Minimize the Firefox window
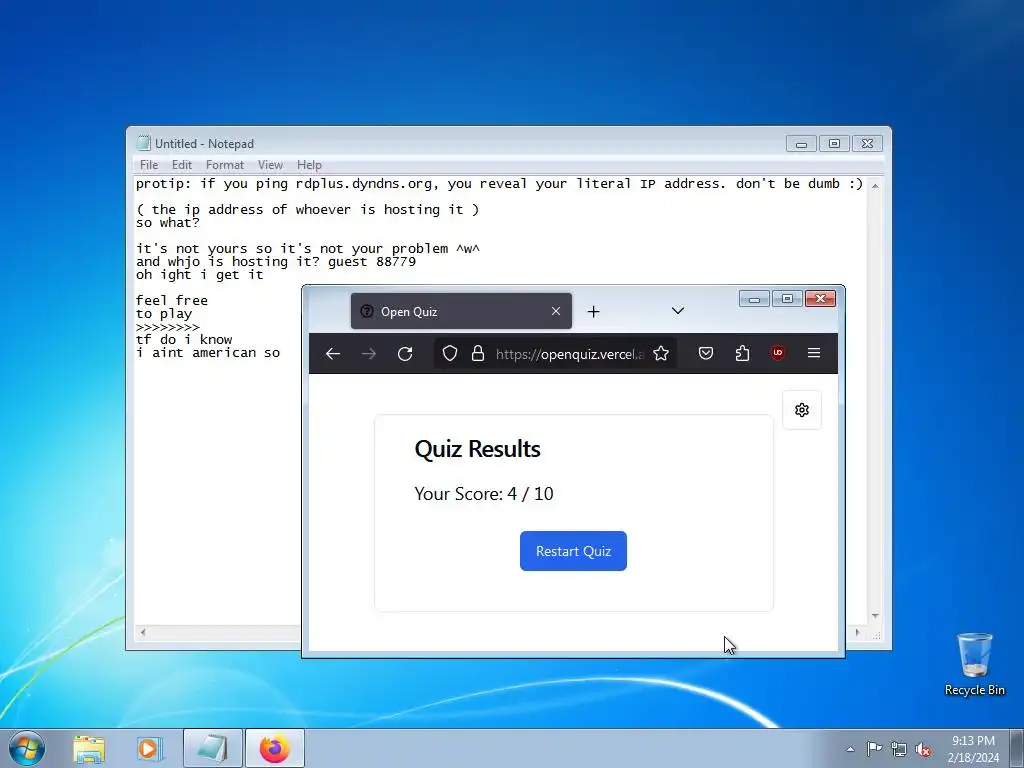The height and width of the screenshot is (768, 1024). click(754, 298)
